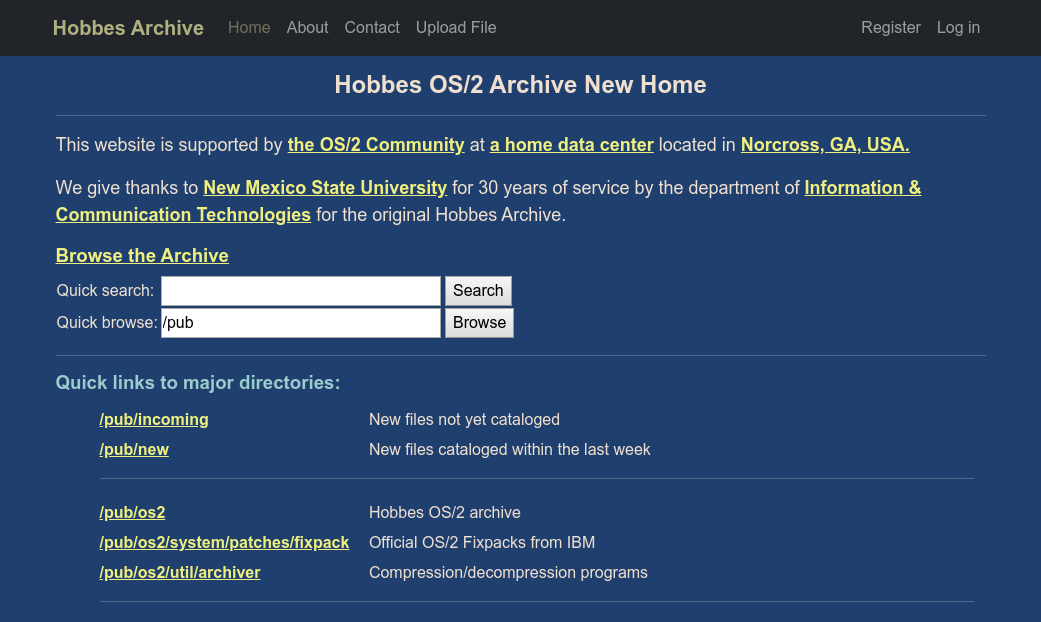
Task: Click Browse the Archive heading link
Action: (142, 256)
